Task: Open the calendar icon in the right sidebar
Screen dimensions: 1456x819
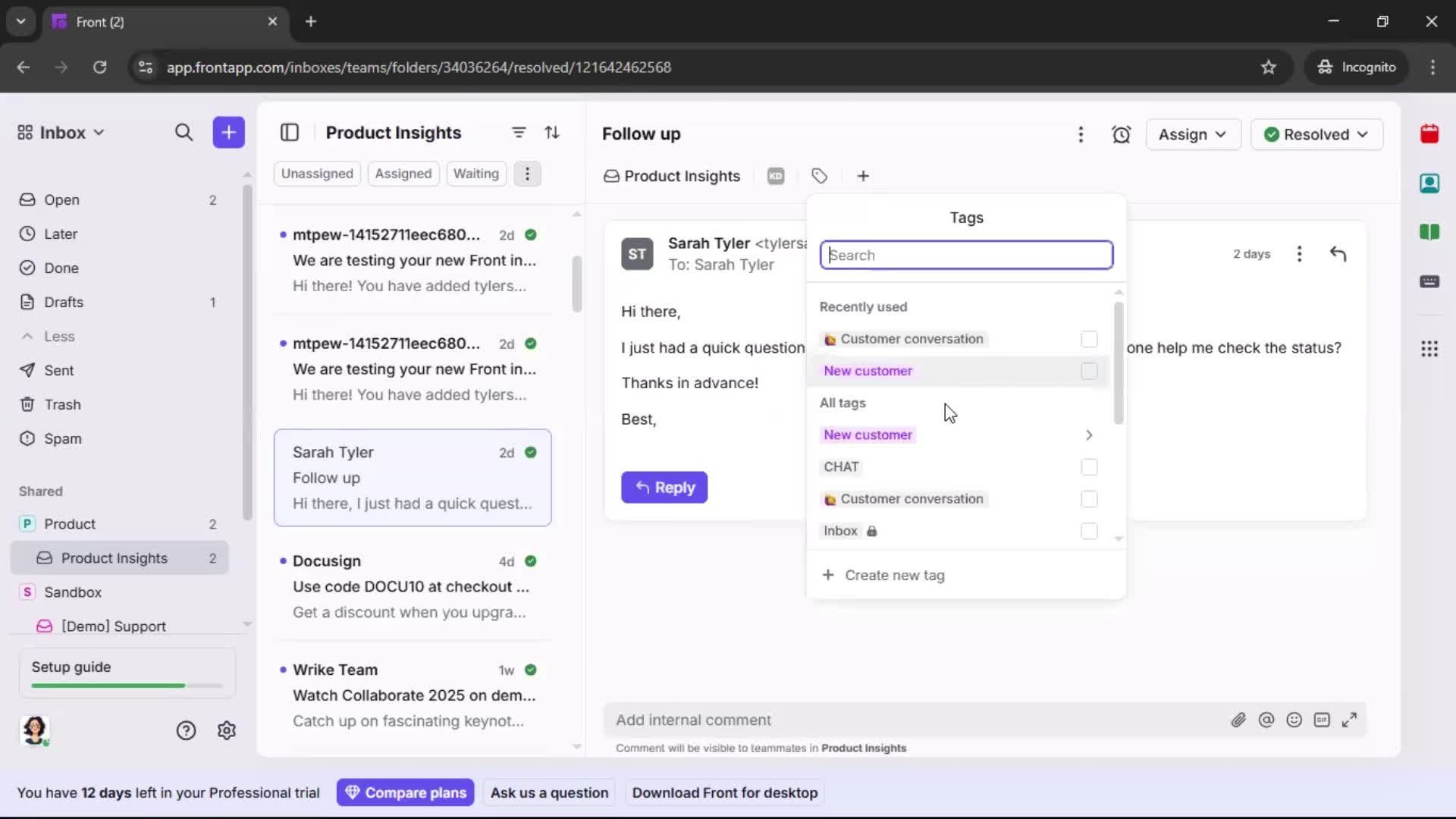Action: pos(1431,134)
